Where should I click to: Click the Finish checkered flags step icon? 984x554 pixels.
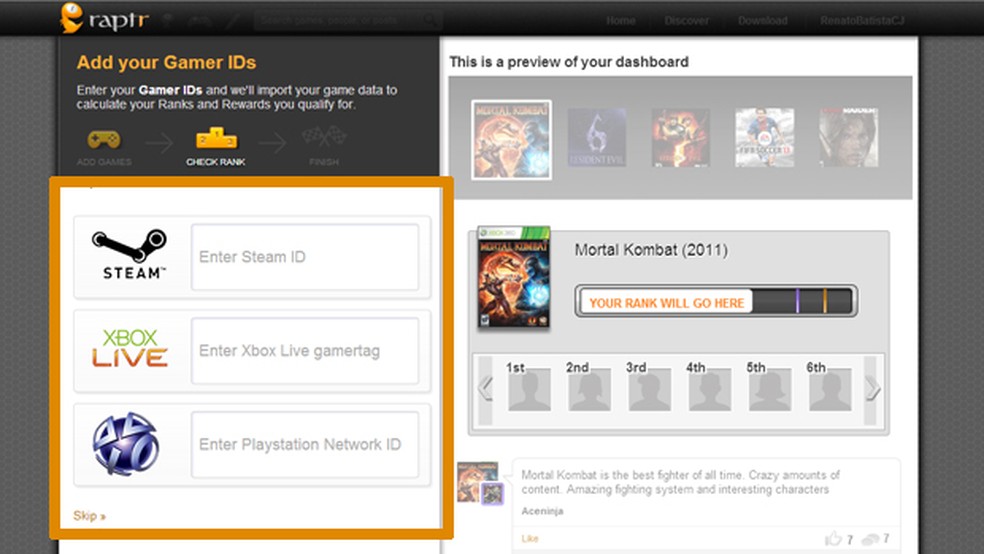[324, 137]
